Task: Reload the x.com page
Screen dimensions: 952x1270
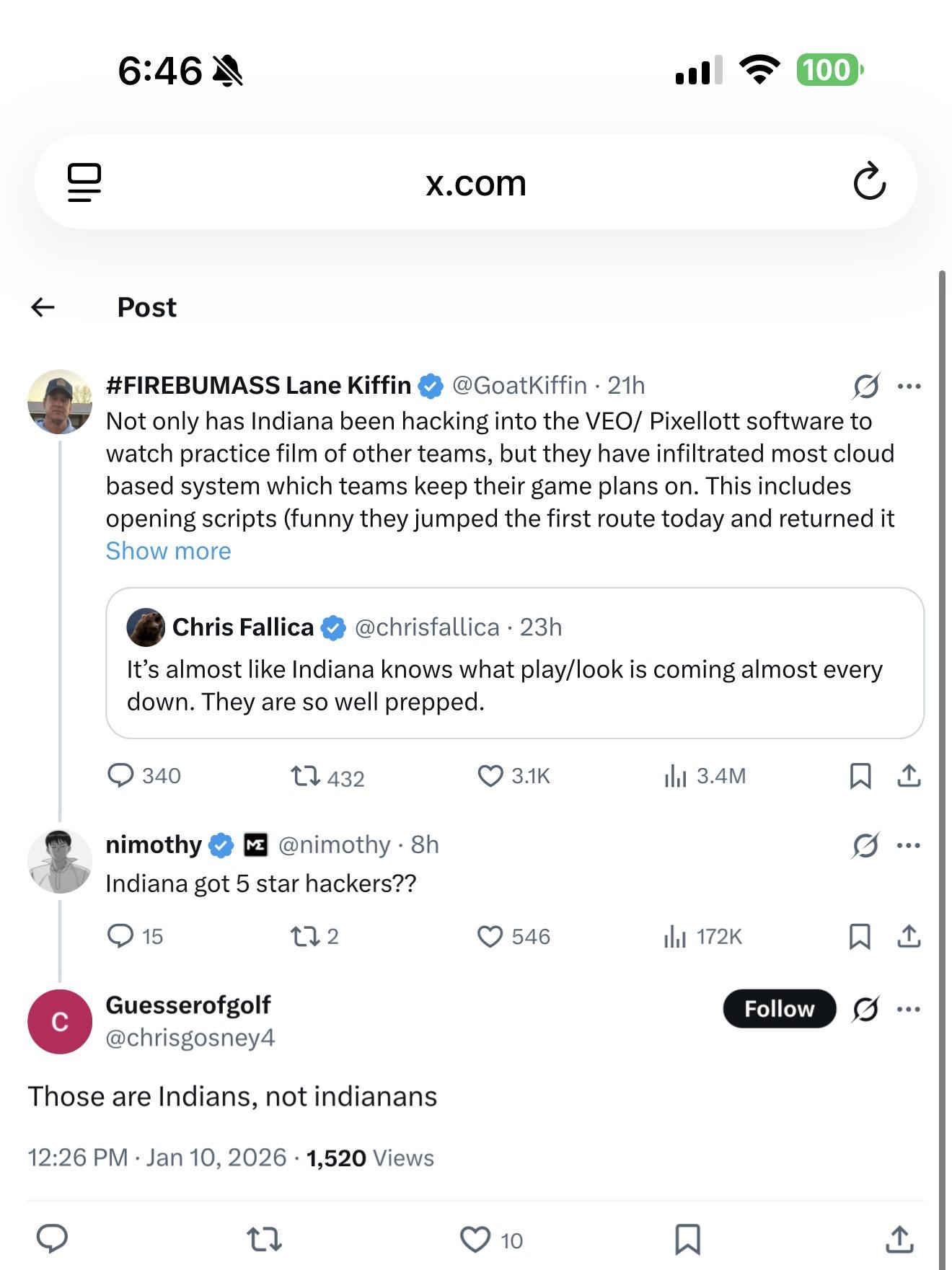Action: tap(869, 182)
